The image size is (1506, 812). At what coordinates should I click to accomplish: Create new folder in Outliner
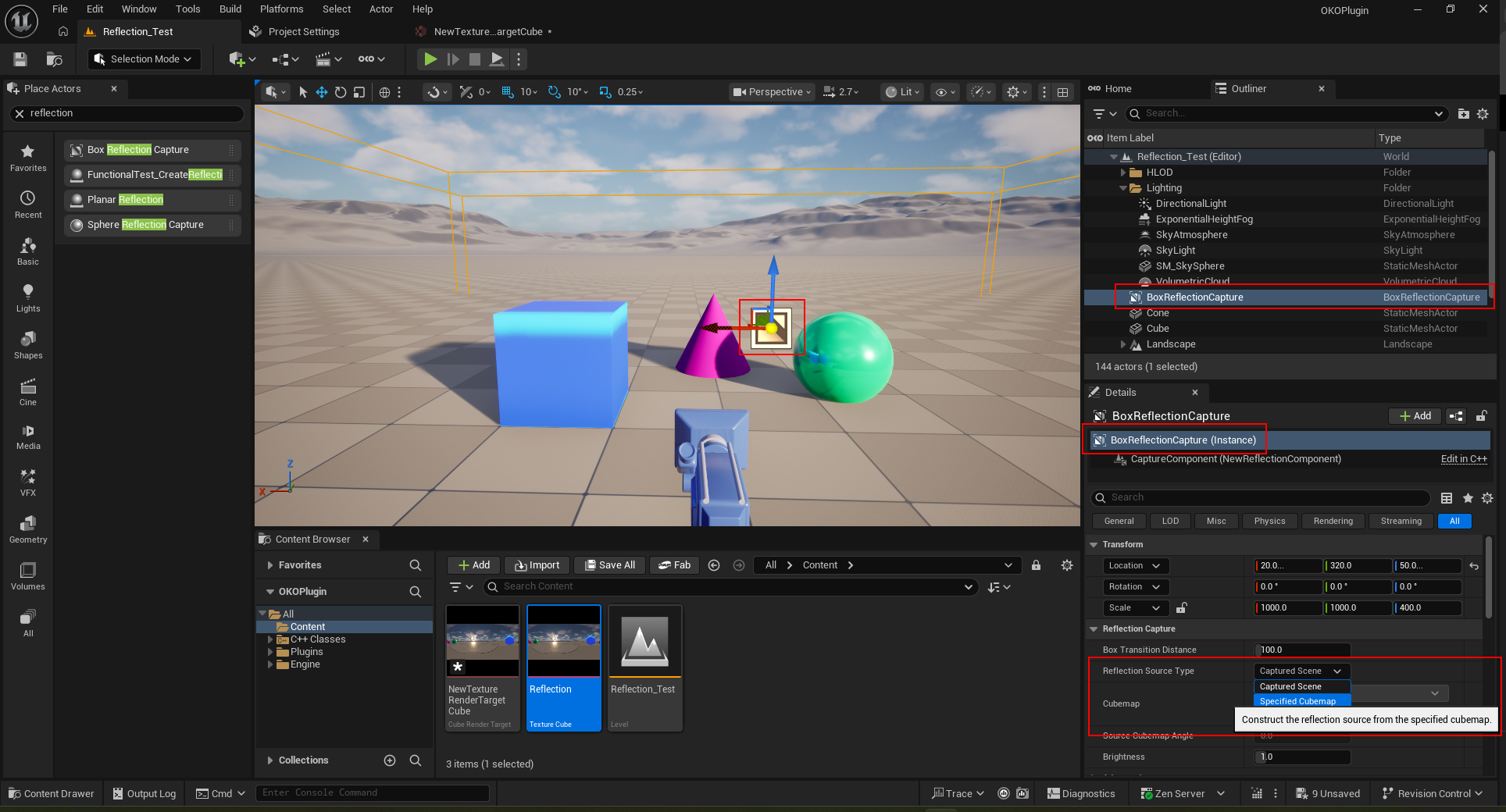tap(1463, 114)
